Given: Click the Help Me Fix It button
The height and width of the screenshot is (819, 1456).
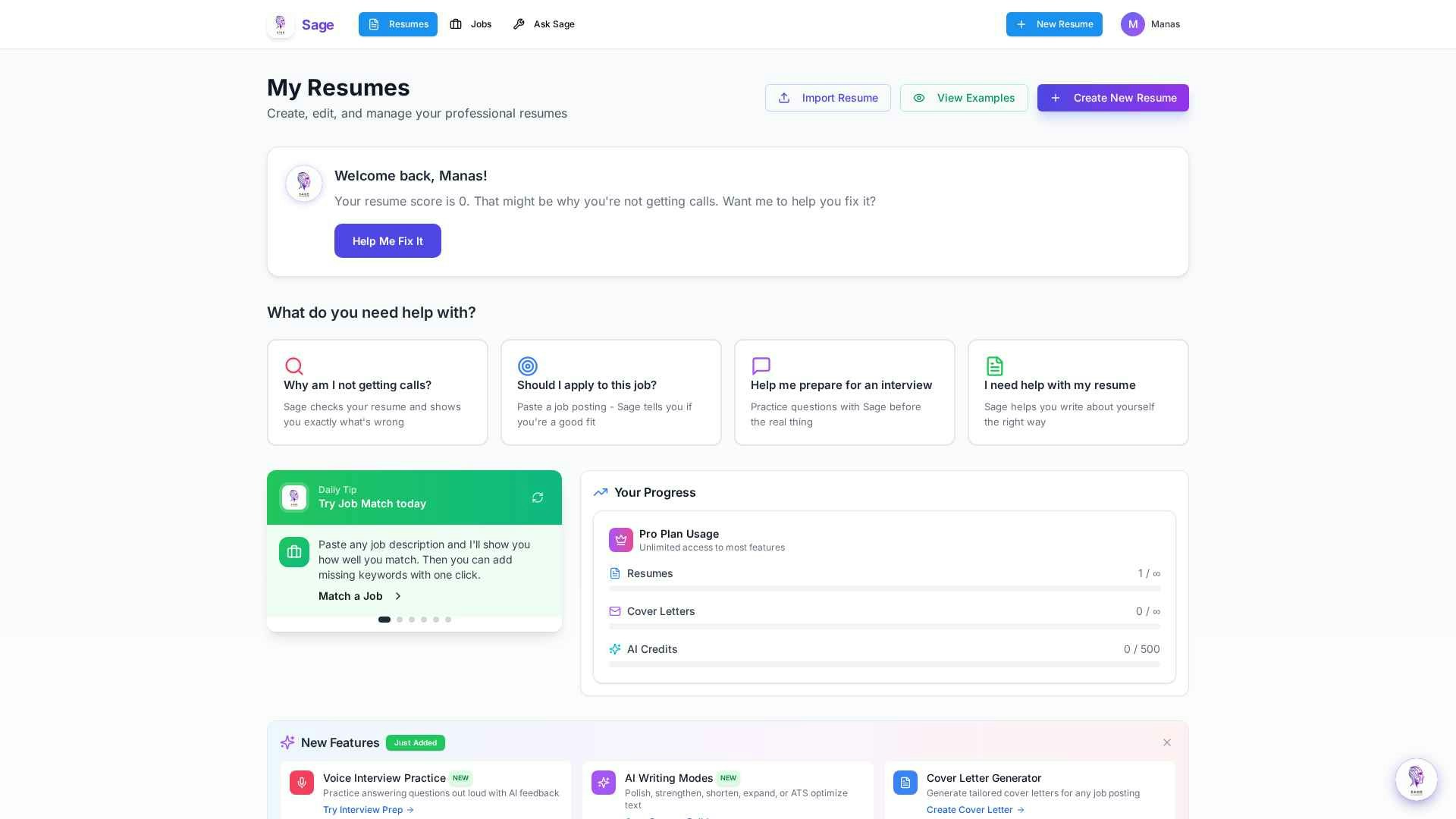Looking at the screenshot, I should click(388, 241).
